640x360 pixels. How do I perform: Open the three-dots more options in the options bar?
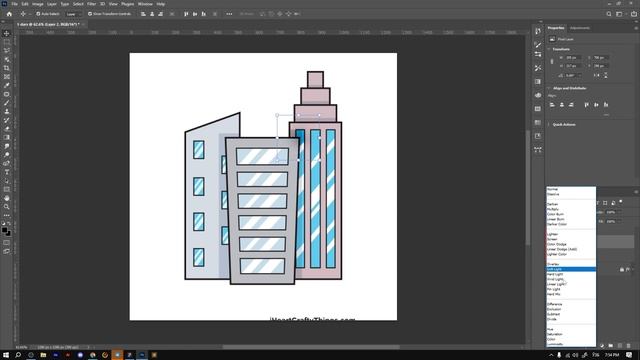click(x=229, y=14)
